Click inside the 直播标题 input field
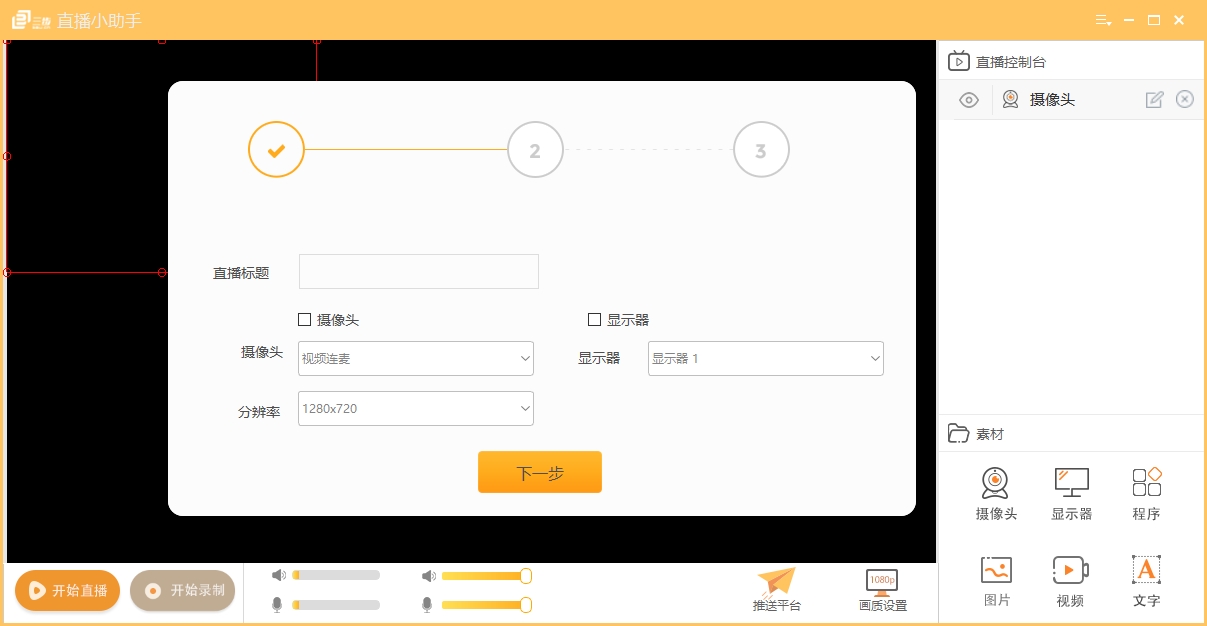This screenshot has height=626, width=1207. (x=418, y=271)
